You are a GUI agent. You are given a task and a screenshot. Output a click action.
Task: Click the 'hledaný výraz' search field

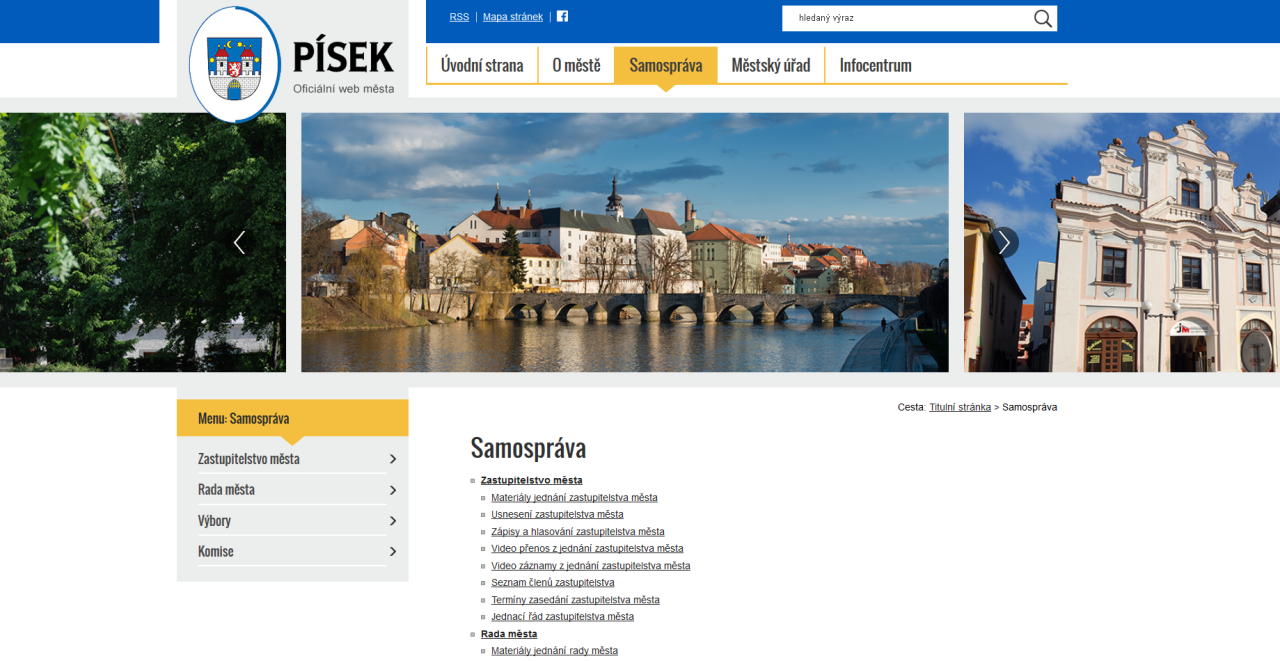pos(905,18)
